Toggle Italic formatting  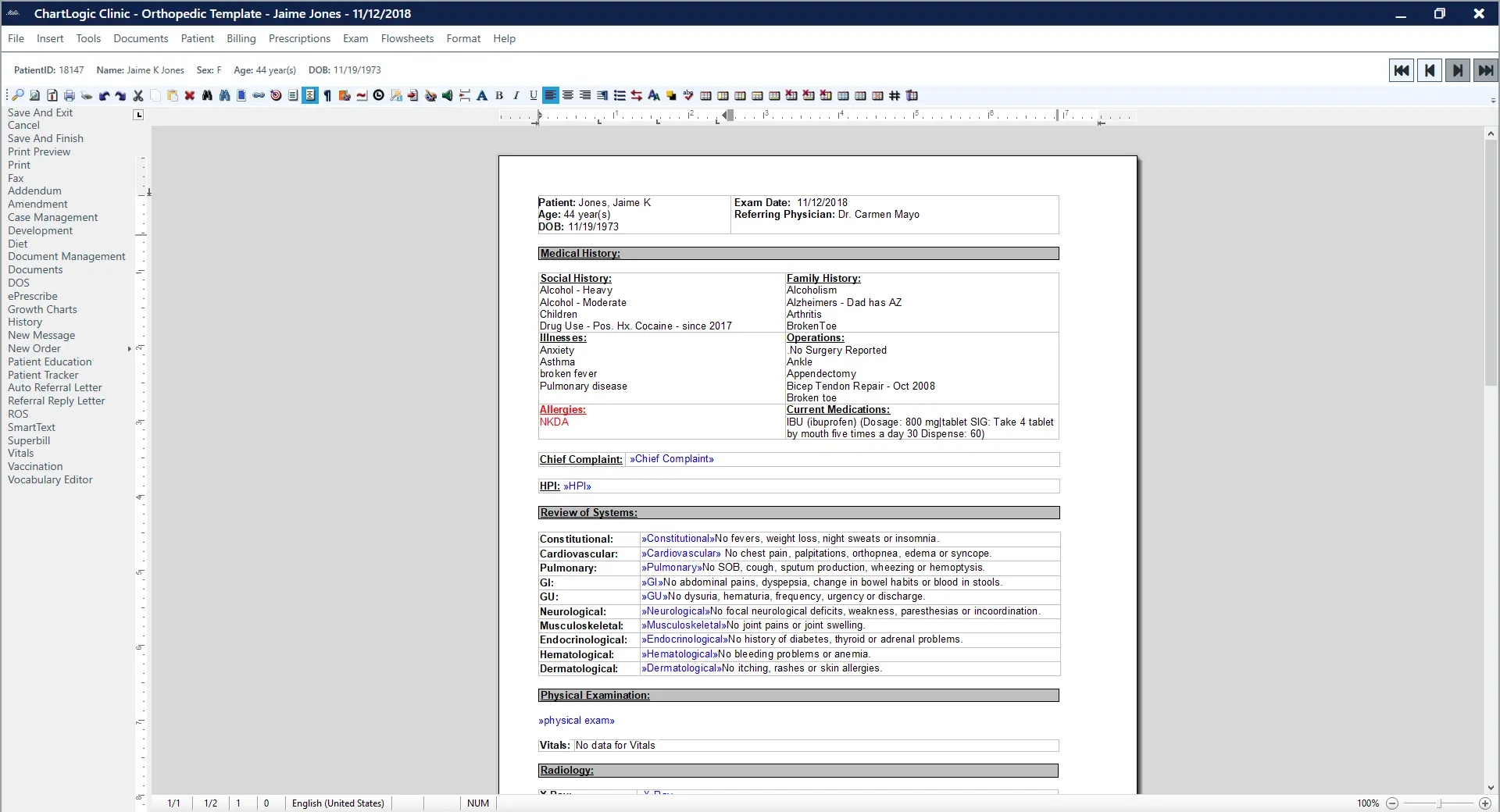516,95
